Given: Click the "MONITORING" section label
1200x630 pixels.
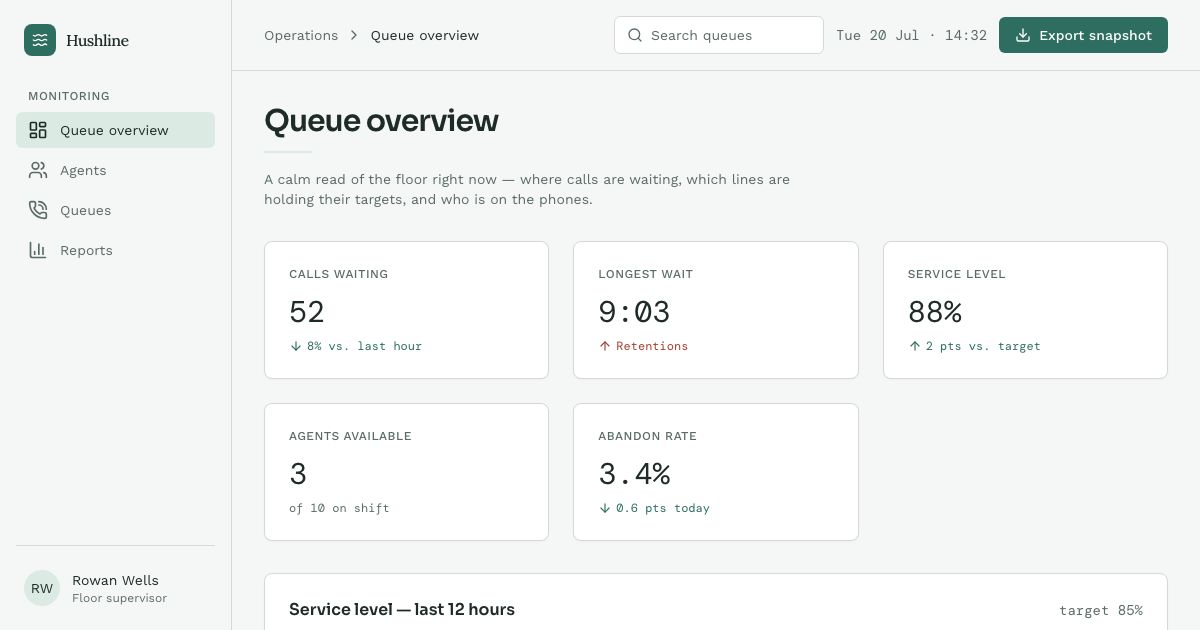Looking at the screenshot, I should (69, 96).
